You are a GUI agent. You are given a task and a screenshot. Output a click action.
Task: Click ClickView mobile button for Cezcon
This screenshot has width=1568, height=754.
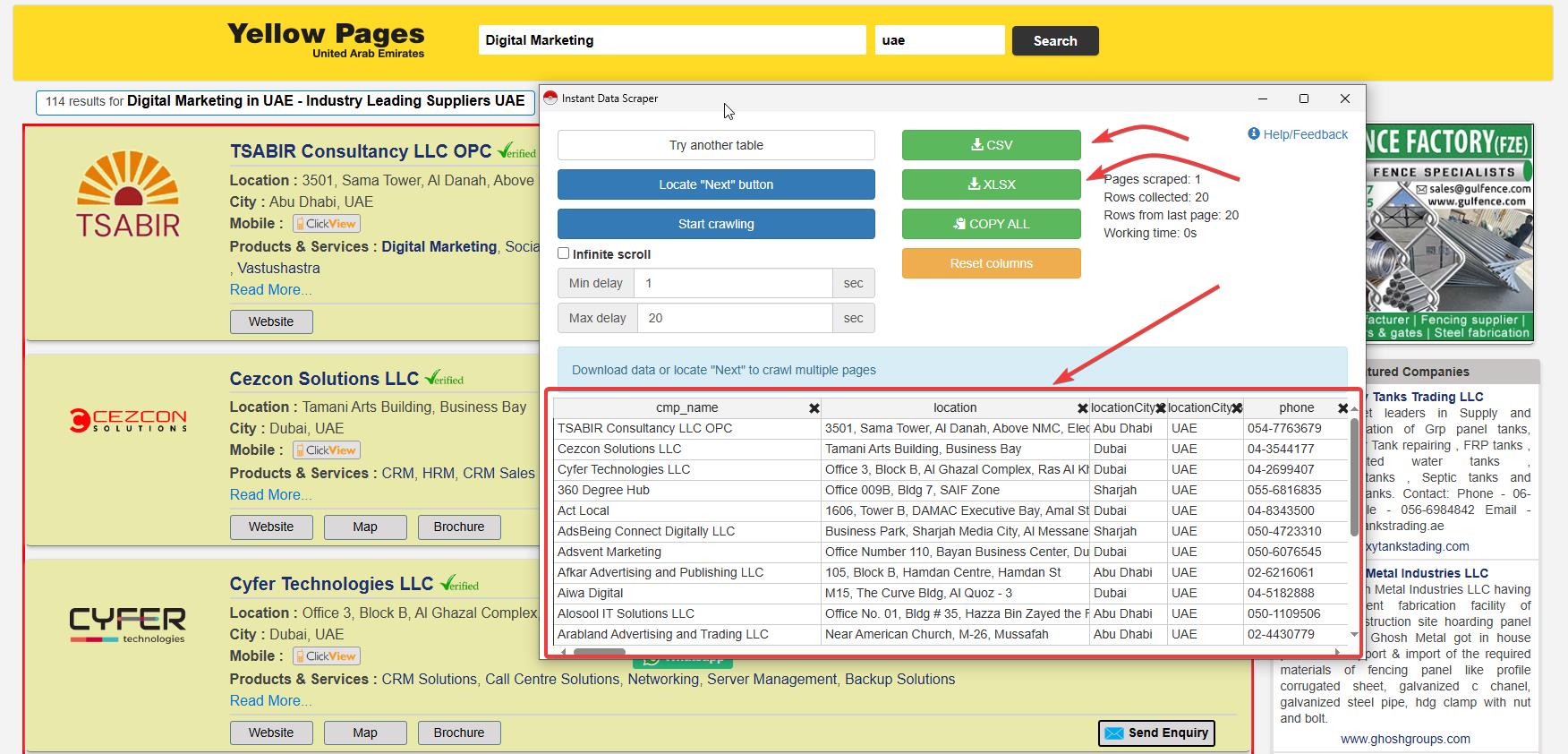[327, 450]
